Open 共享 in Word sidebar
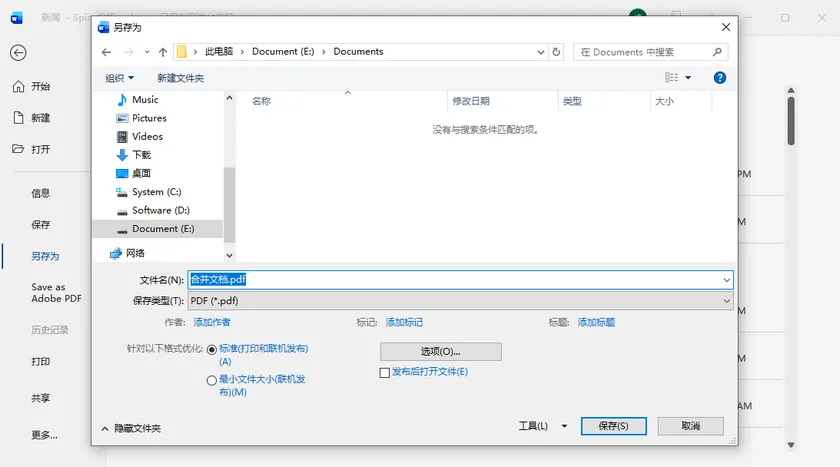The image size is (840, 467). coord(41,398)
